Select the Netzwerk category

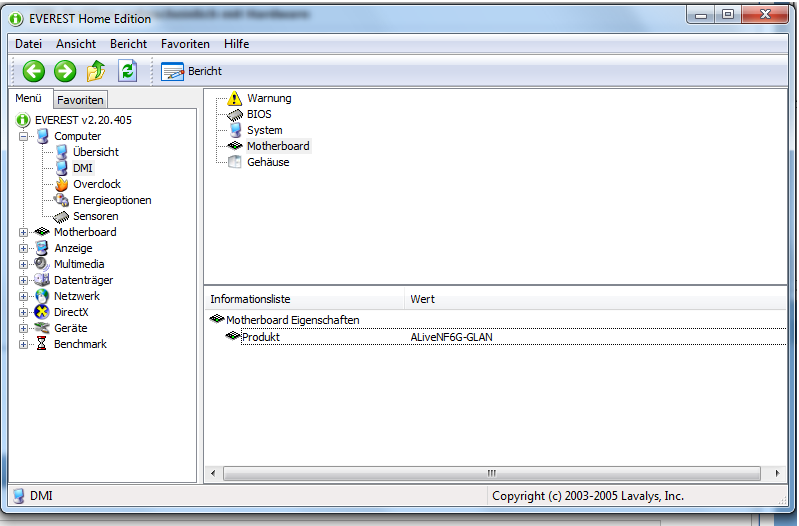point(67,296)
